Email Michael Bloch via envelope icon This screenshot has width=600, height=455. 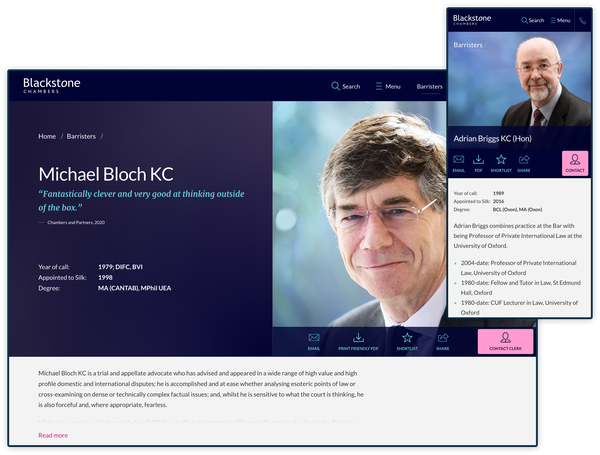(x=314, y=341)
